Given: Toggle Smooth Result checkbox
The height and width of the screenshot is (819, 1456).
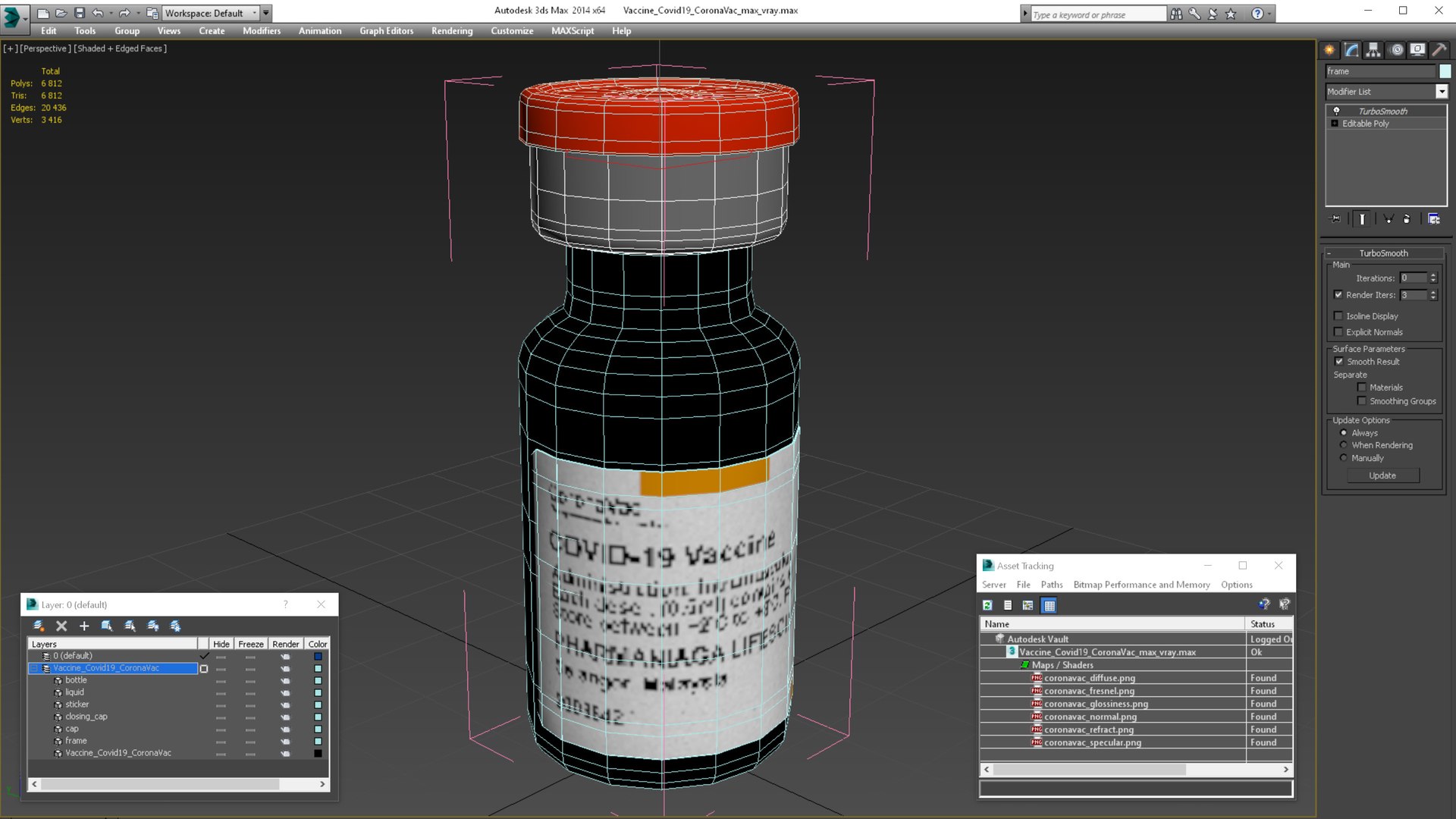Looking at the screenshot, I should [1339, 362].
